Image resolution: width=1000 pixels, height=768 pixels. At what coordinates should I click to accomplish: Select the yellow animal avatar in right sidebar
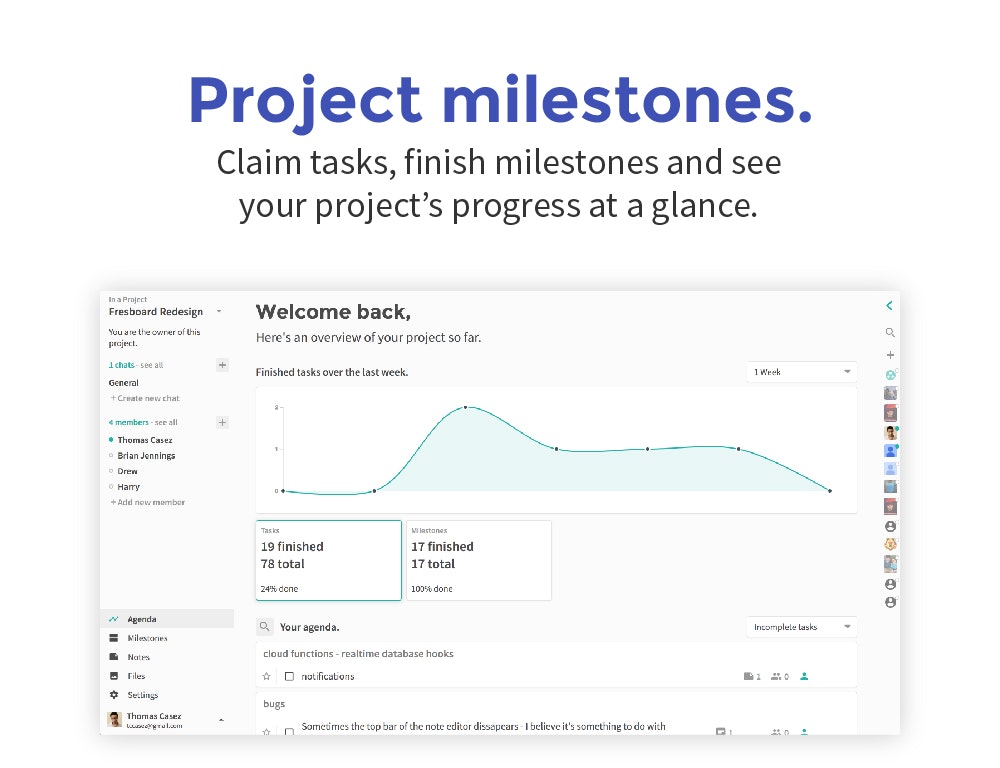point(890,545)
